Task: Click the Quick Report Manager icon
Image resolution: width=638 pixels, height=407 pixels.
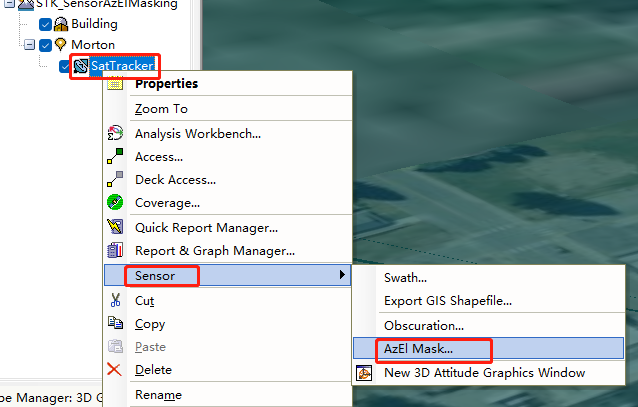Action: 115,227
